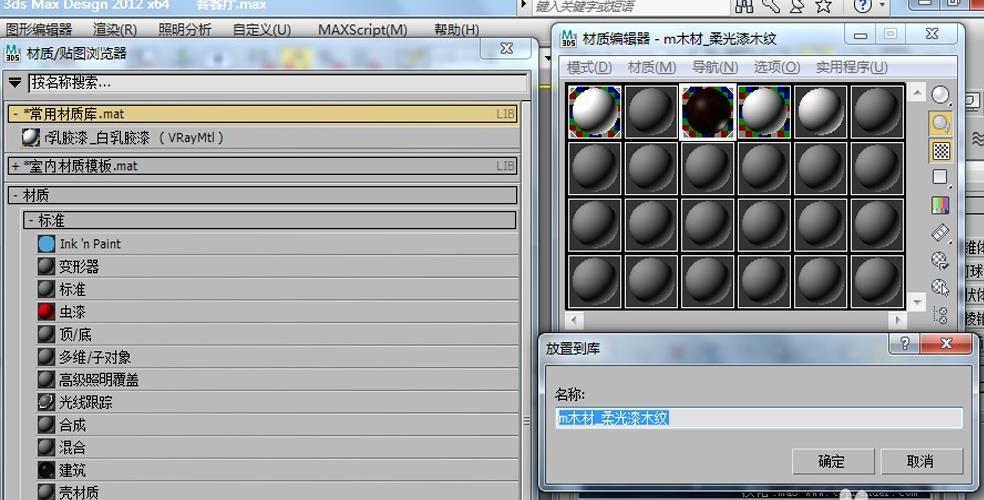Click the ? help button in 放置到库 dialog
The height and width of the screenshot is (500, 984).
click(904, 343)
